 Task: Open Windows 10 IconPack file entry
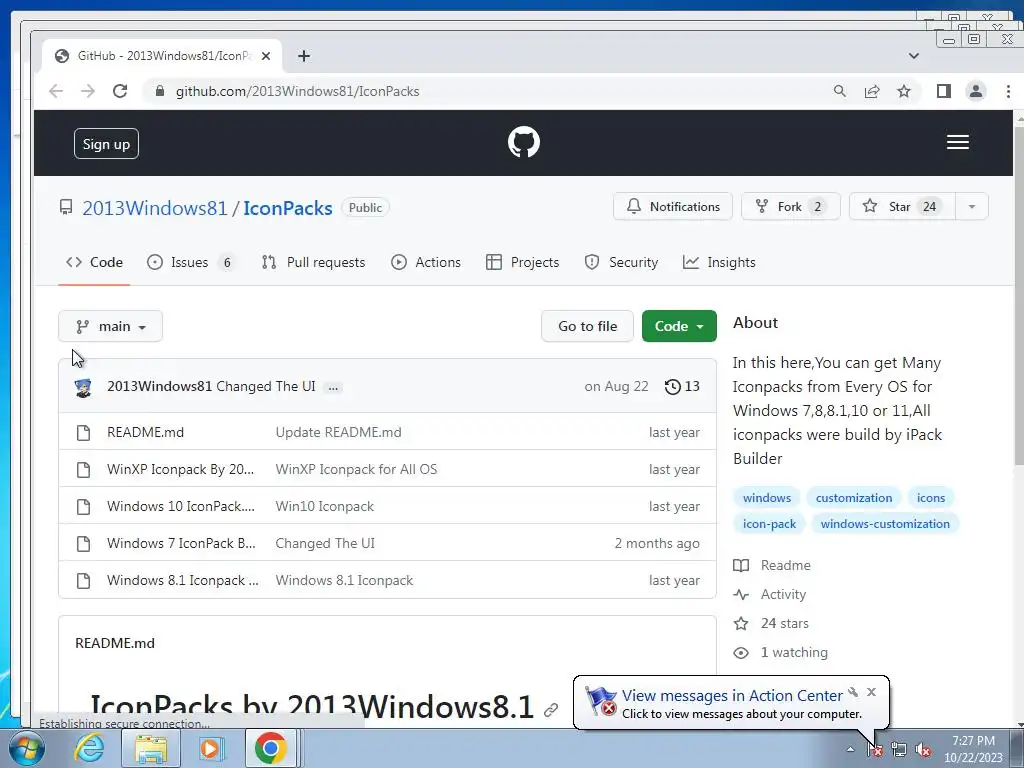click(x=181, y=507)
